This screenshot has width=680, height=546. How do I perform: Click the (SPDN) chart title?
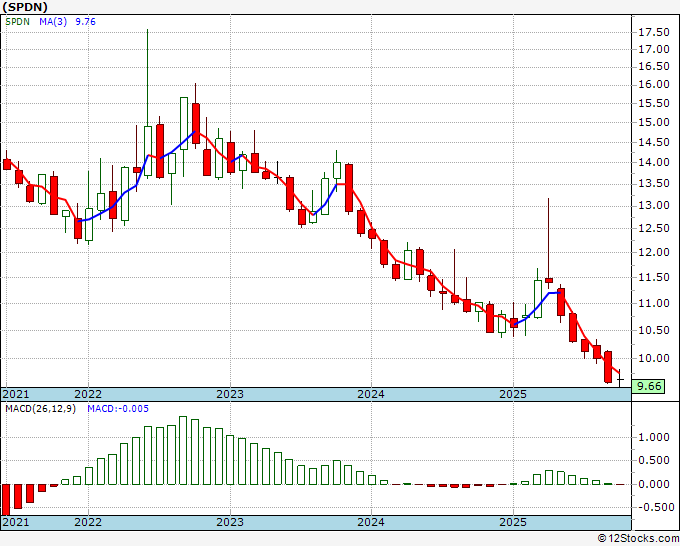click(34, 7)
